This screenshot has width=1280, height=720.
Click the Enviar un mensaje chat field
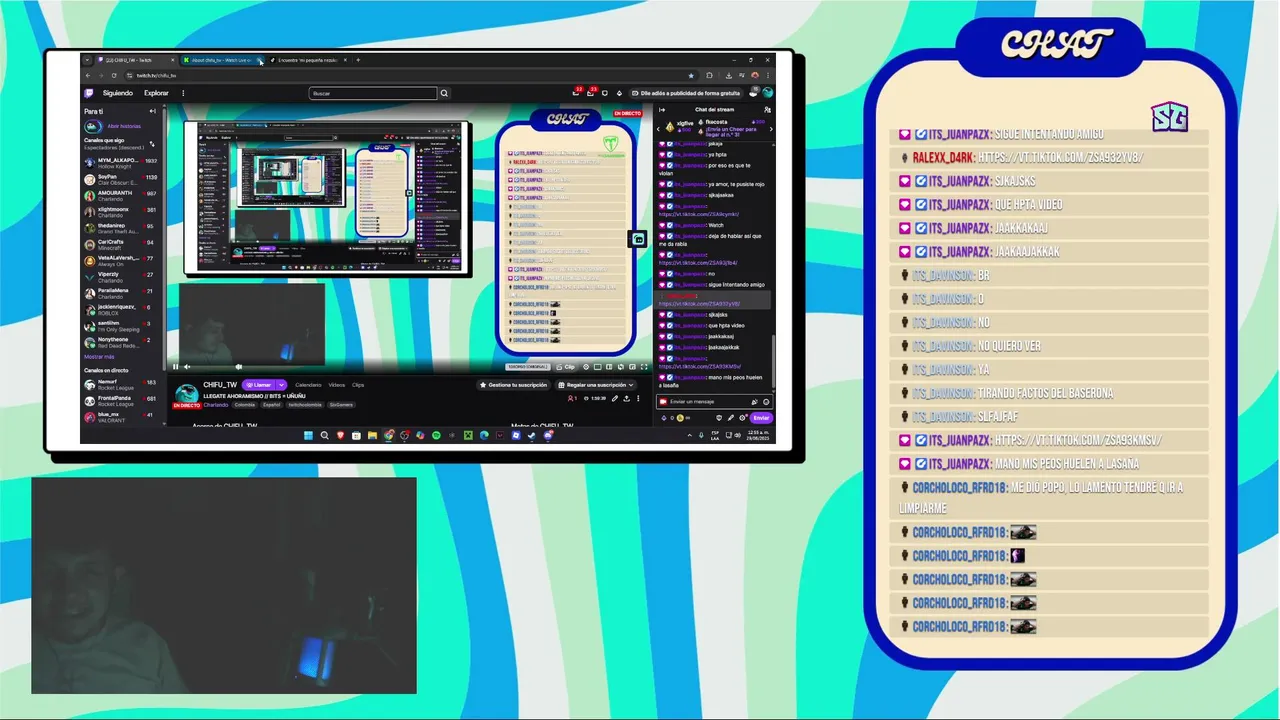[715, 402]
